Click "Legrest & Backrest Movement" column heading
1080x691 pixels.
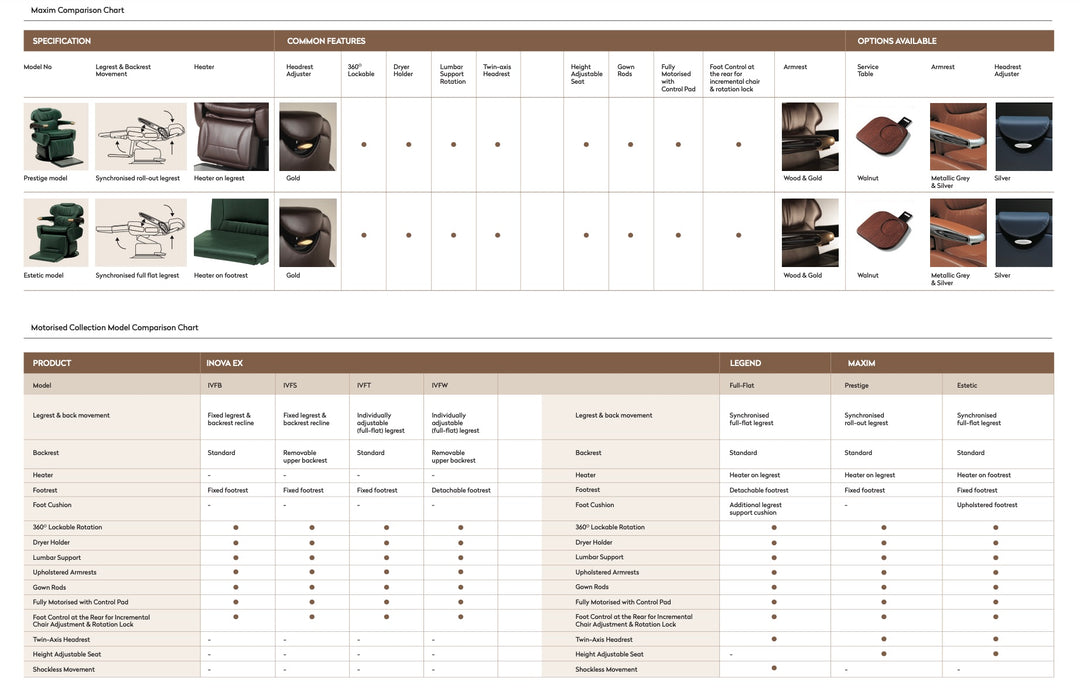pyautogui.click(x=123, y=70)
